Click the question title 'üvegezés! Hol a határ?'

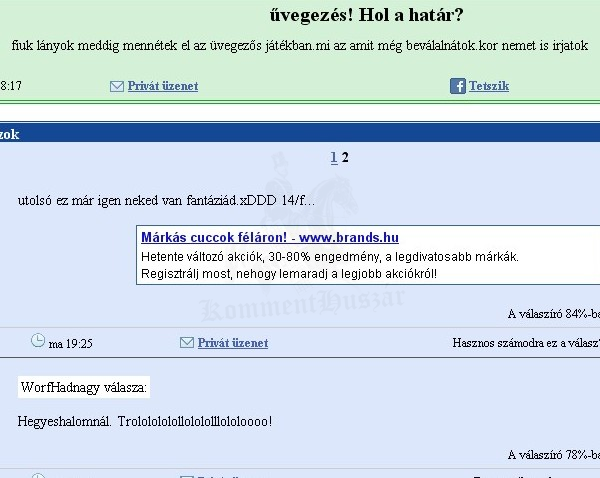pos(367,15)
